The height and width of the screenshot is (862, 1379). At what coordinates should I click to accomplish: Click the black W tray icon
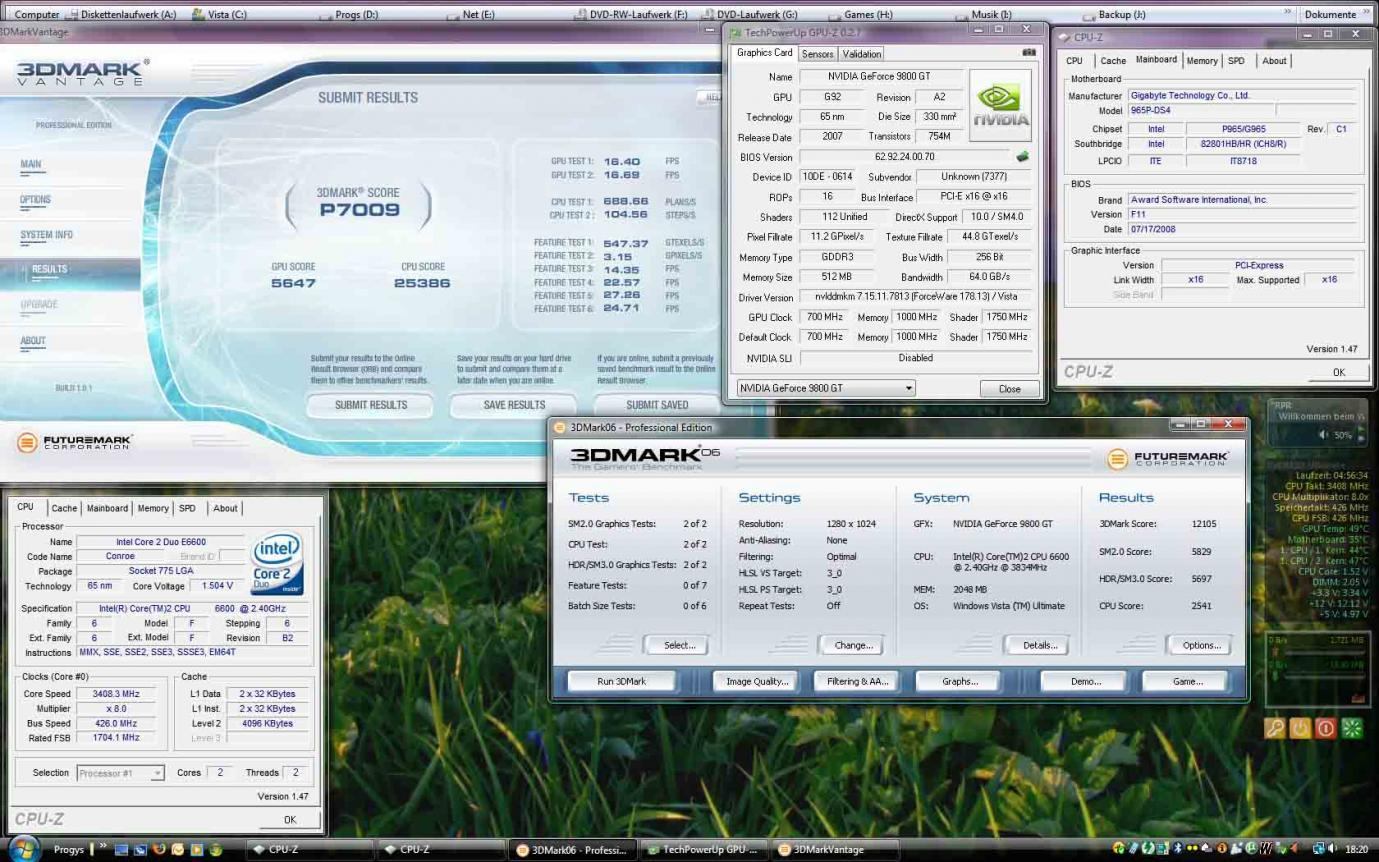1266,849
